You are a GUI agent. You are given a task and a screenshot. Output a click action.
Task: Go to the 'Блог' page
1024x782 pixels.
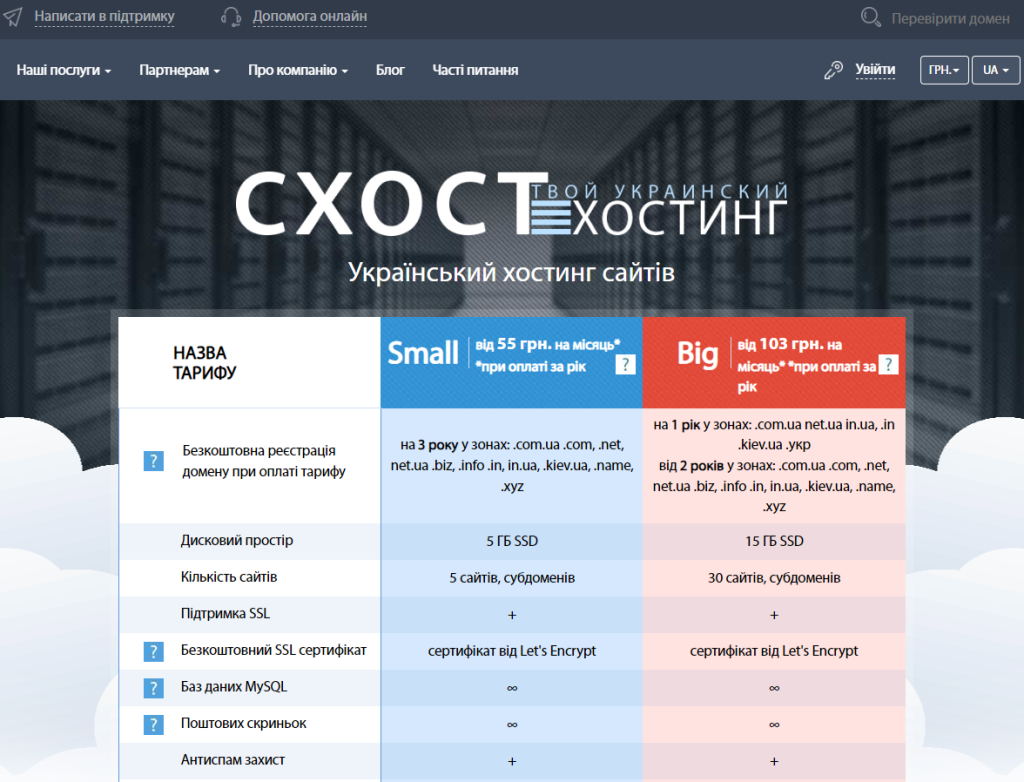point(390,70)
